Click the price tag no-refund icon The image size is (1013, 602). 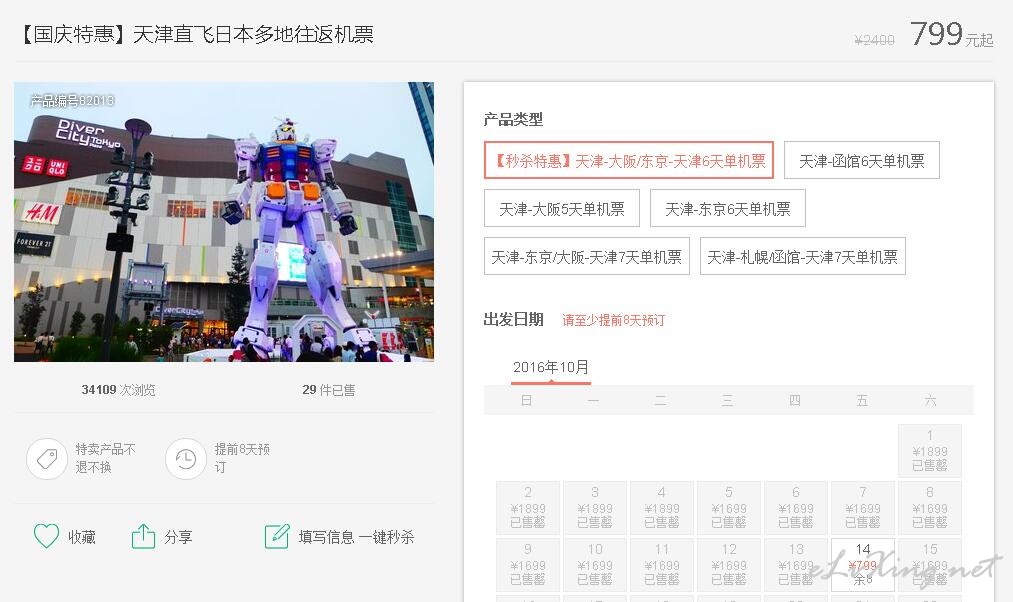point(47,459)
